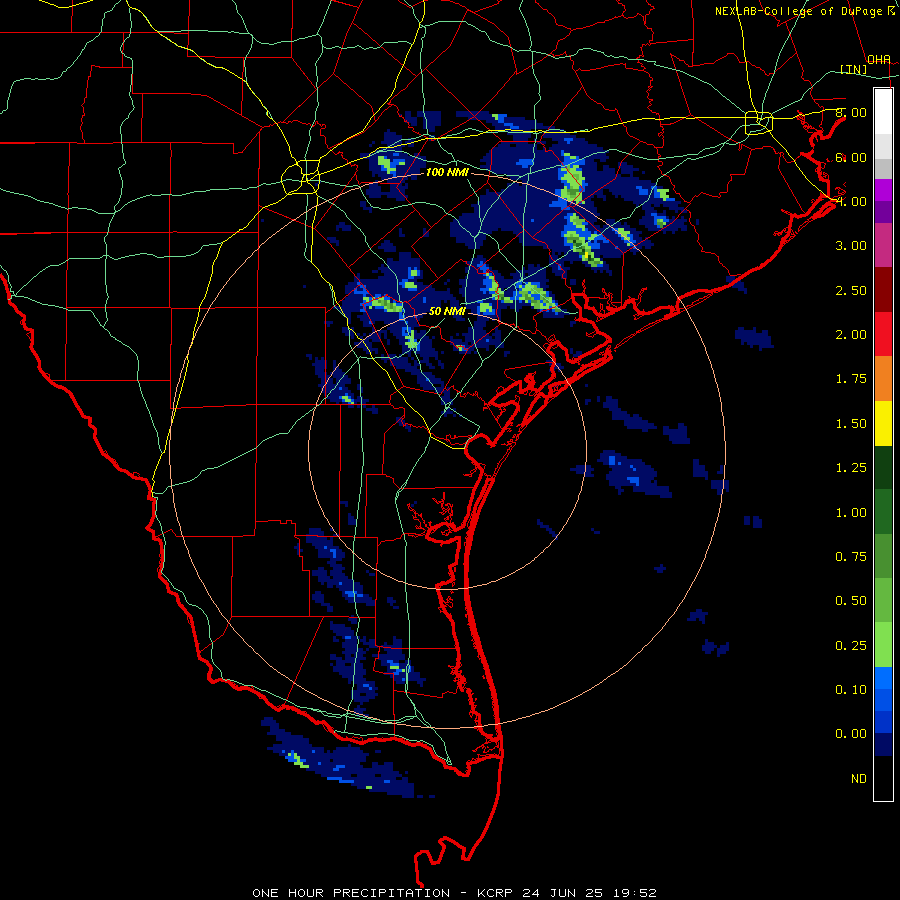
Task: Click the OHA product code label
Action: (879, 59)
